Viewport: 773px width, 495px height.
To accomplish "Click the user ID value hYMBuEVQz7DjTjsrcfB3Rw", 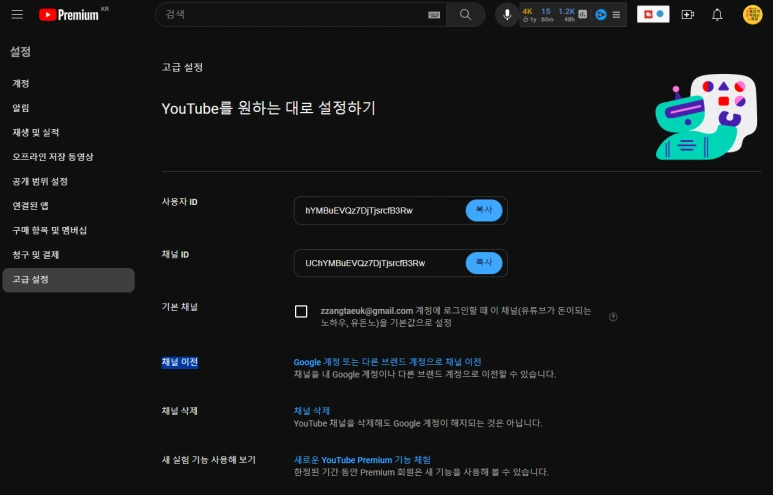I will pyautogui.click(x=359, y=211).
